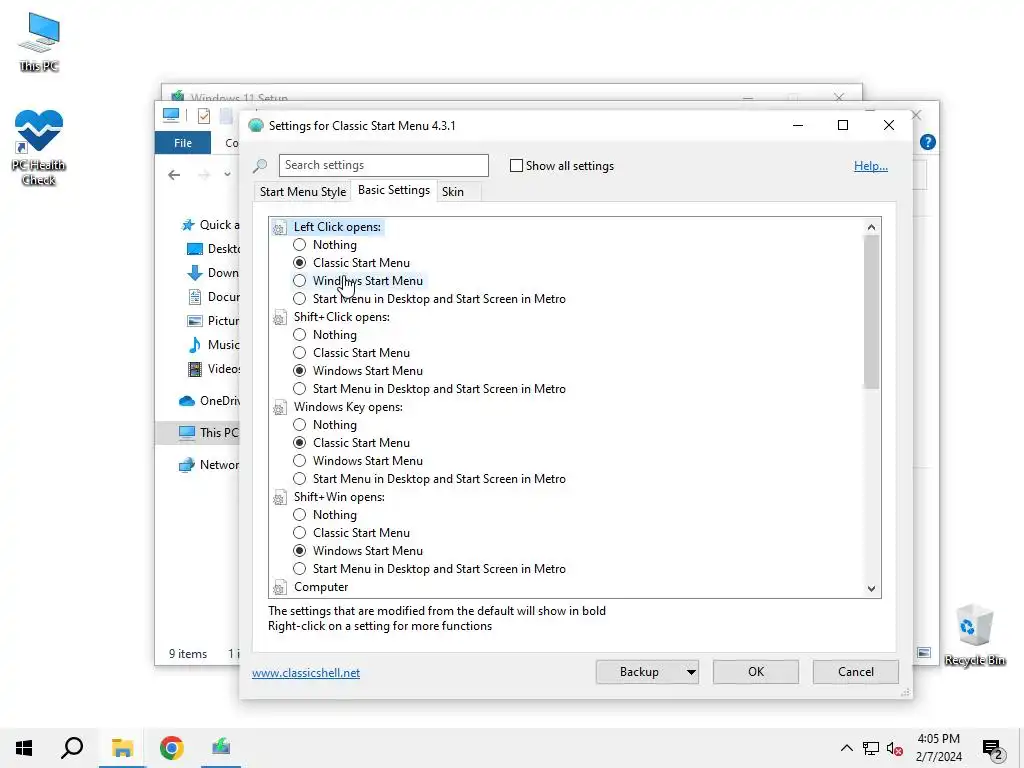The image size is (1024, 768).
Task: Open taskbar search magnifier
Action: pyautogui.click(x=72, y=748)
